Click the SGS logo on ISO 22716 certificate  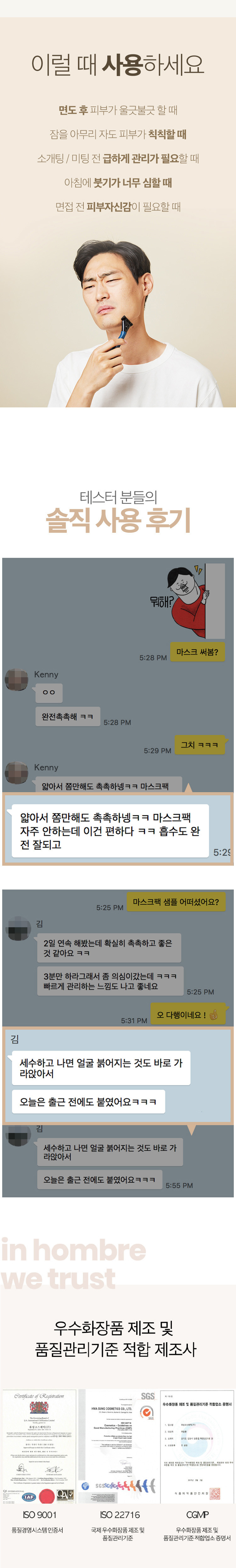click(x=148, y=1396)
